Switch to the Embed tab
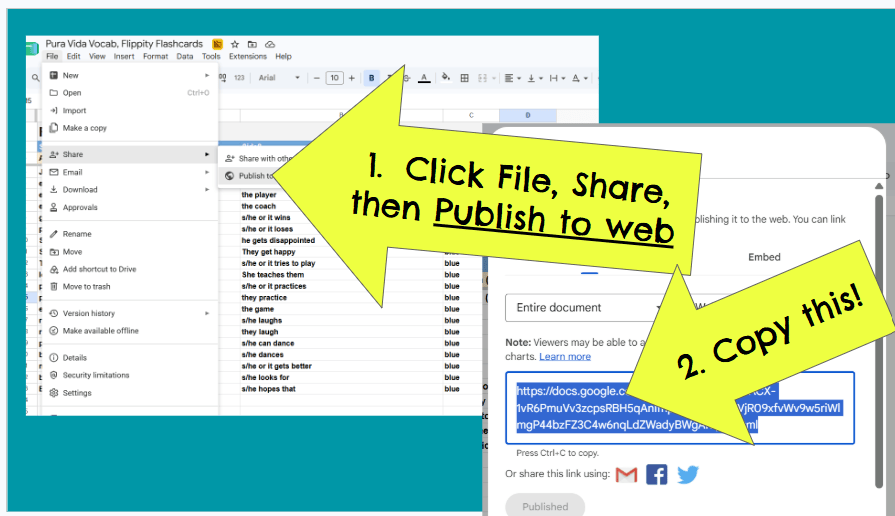 click(764, 257)
